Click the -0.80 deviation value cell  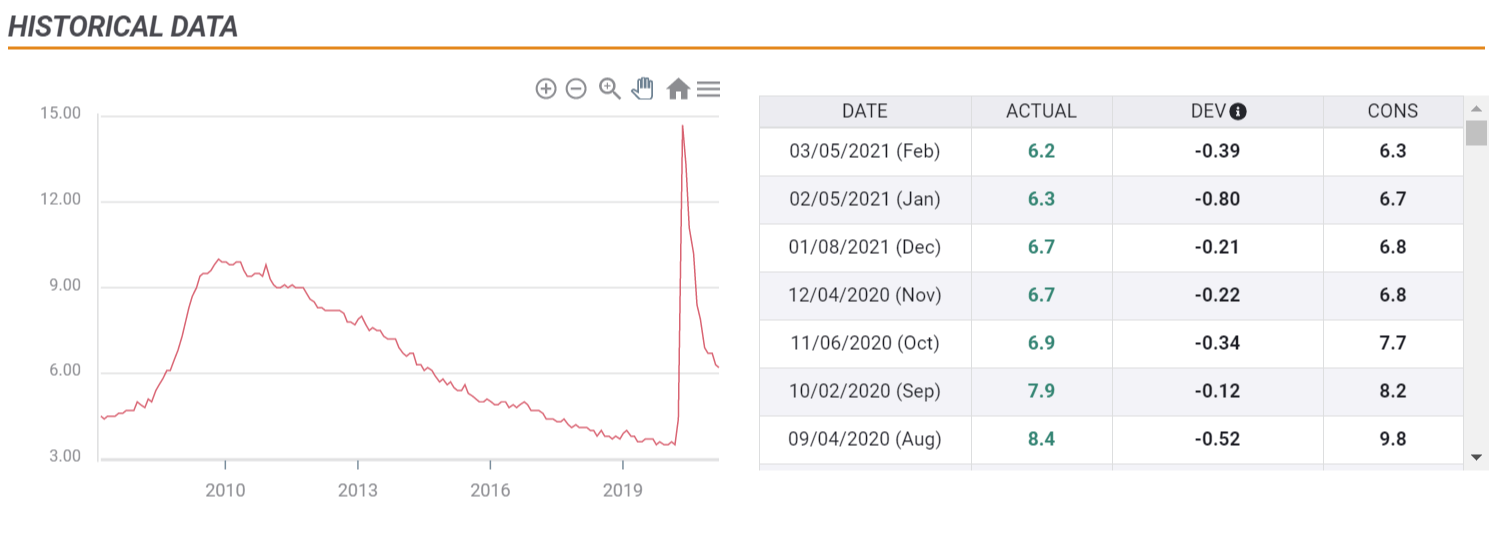tap(1217, 199)
